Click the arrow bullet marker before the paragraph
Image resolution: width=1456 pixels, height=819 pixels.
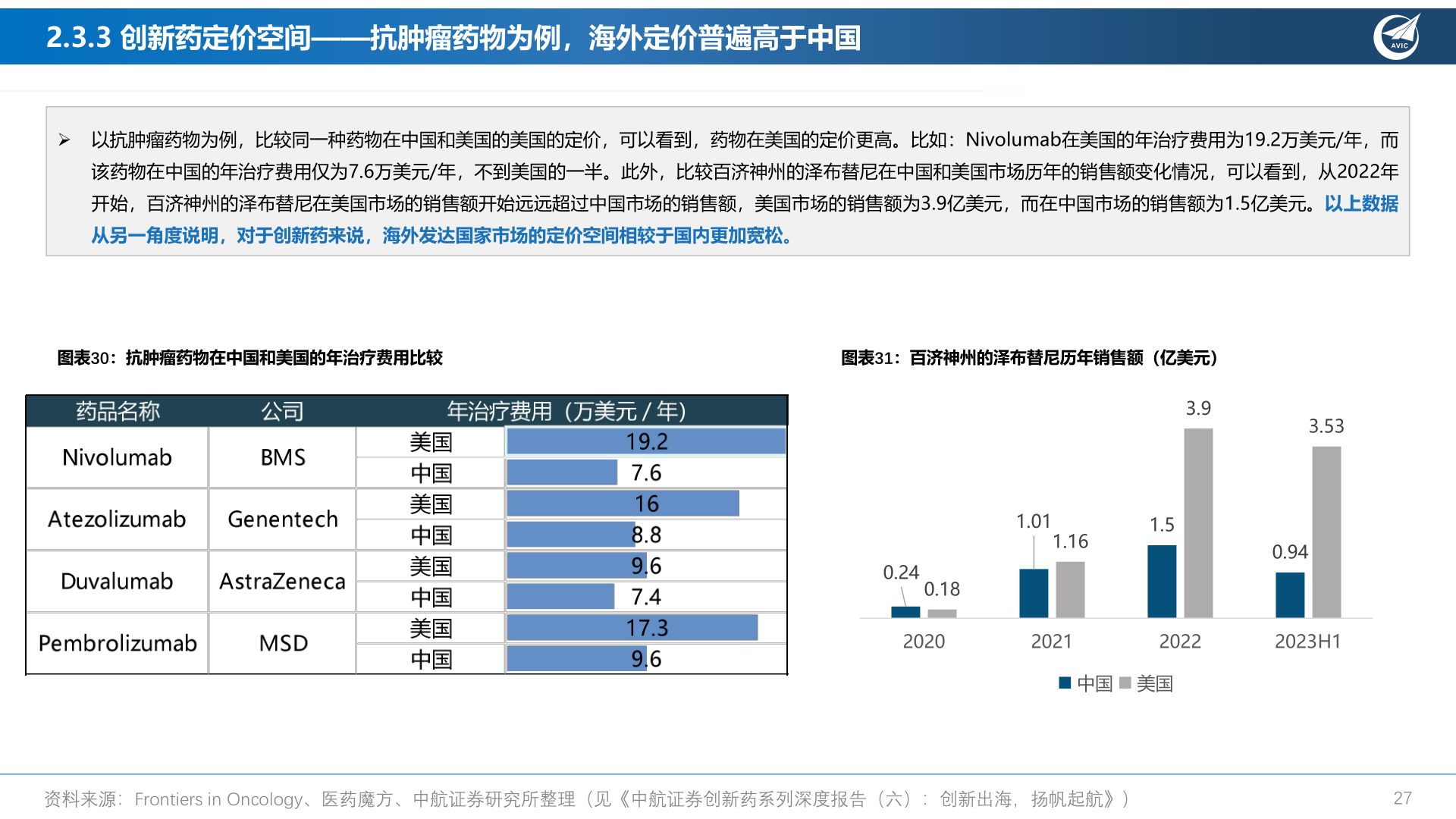coord(64,140)
